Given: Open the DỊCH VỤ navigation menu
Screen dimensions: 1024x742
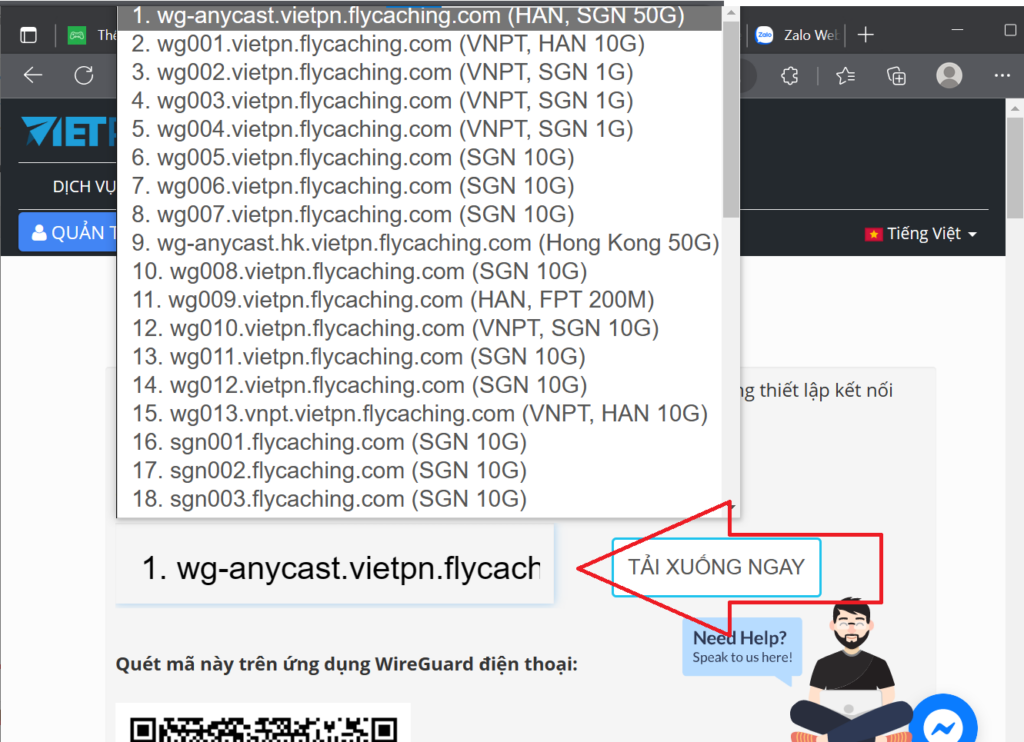Looking at the screenshot, I should (84, 187).
